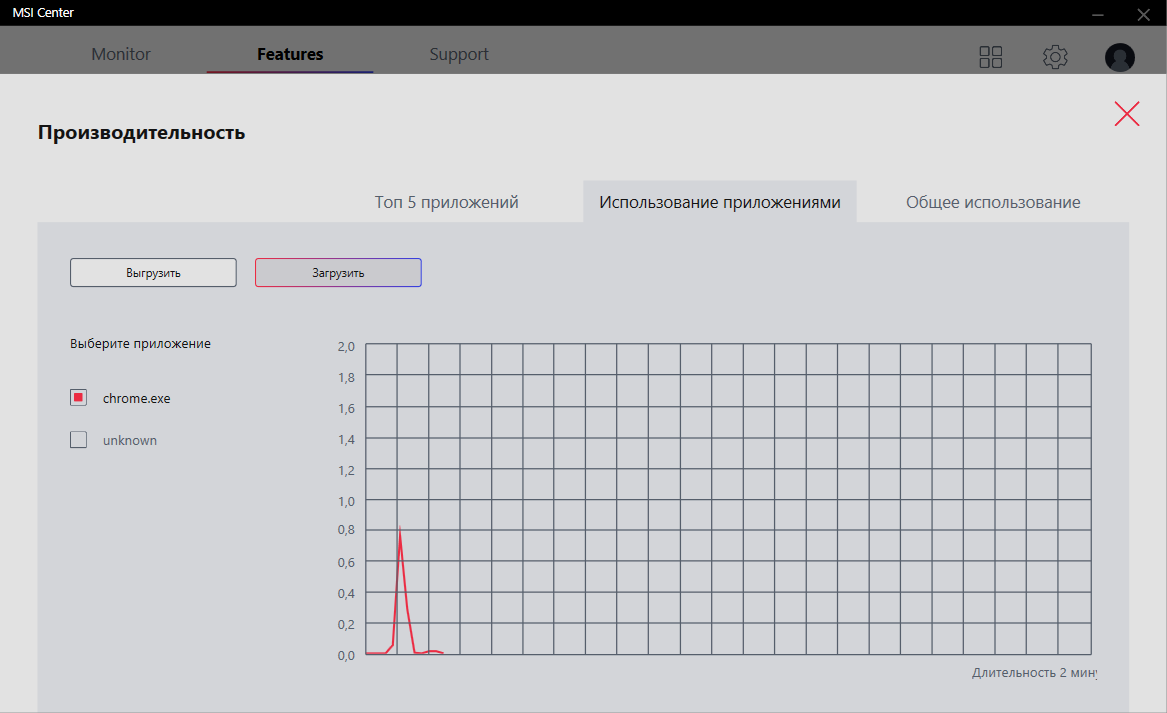Close the MSI Center window
Screen dimensions: 1167x713
coord(1143,14)
